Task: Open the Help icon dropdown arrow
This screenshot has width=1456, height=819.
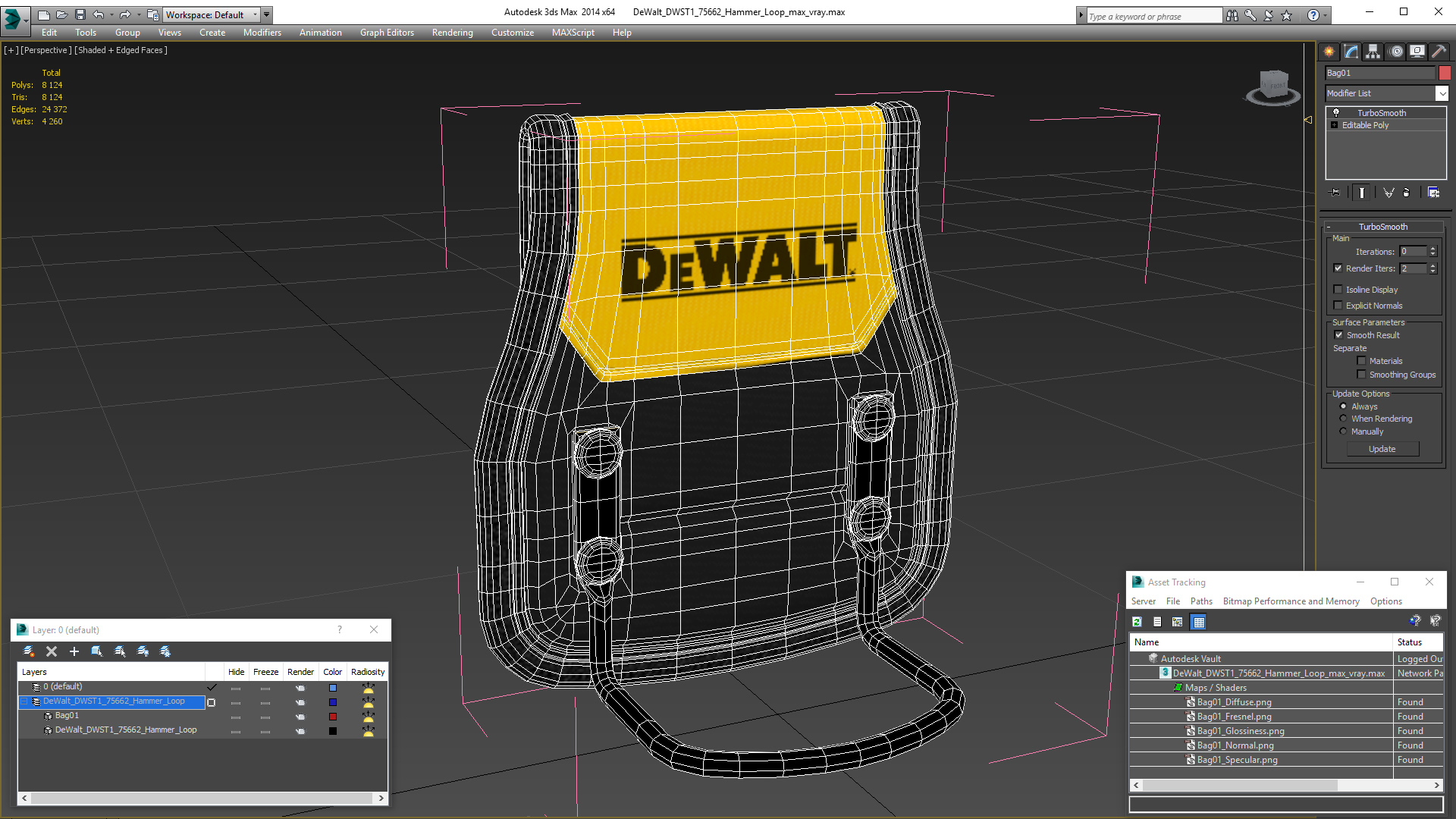Action: click(1325, 15)
